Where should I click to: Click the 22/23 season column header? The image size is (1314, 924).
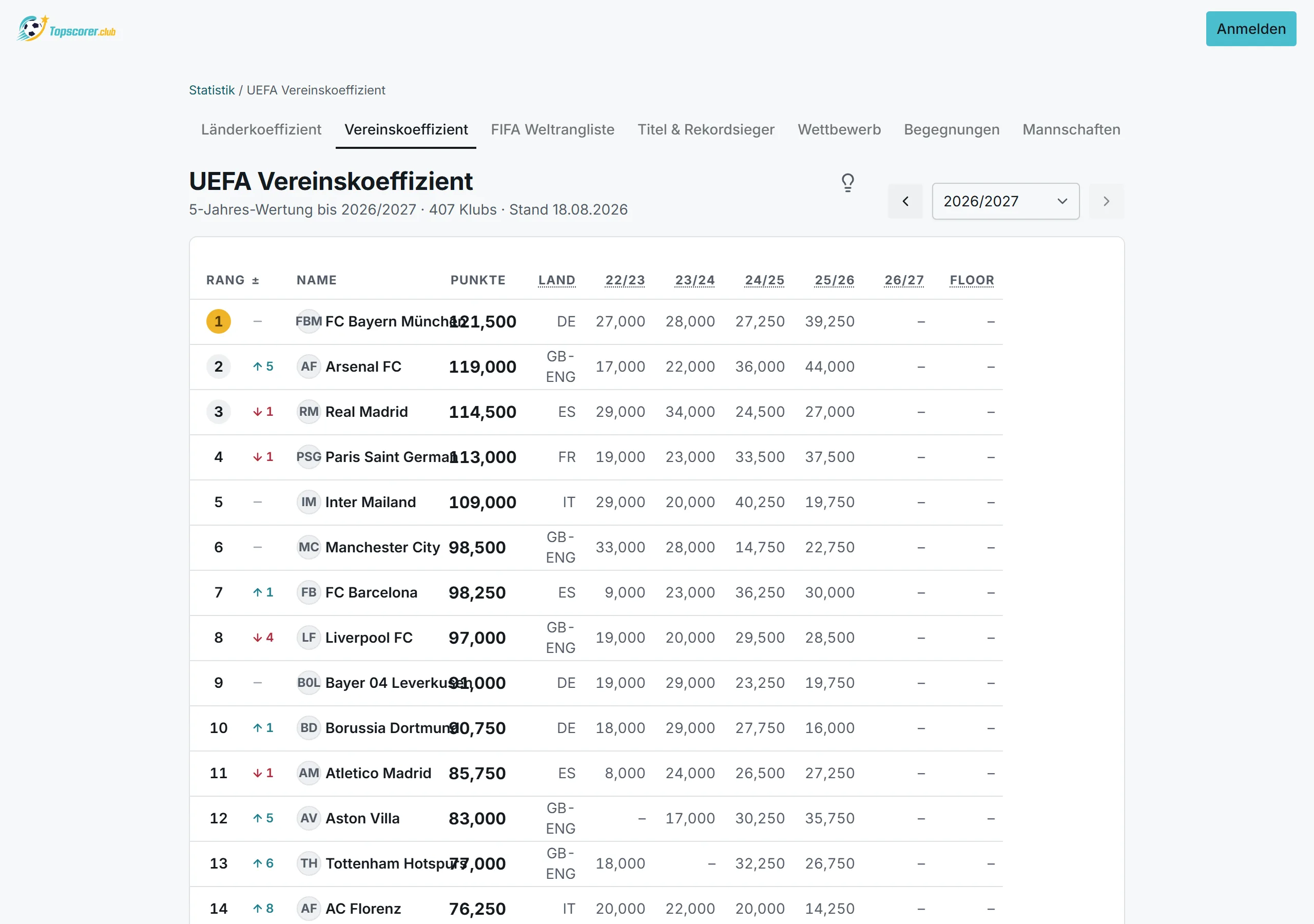click(625, 280)
